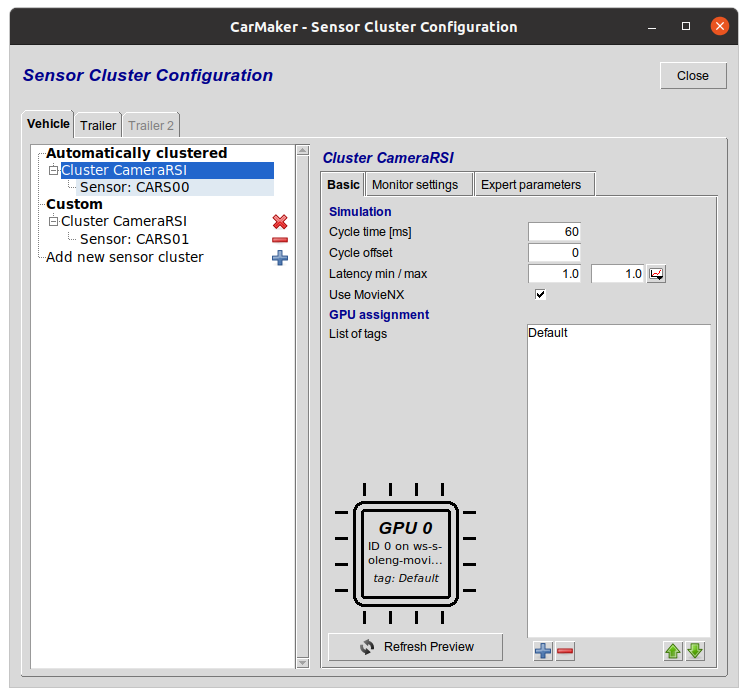Viewport: 748px width, 697px height.
Task: Click the Cycle time input field
Action: 554,232
